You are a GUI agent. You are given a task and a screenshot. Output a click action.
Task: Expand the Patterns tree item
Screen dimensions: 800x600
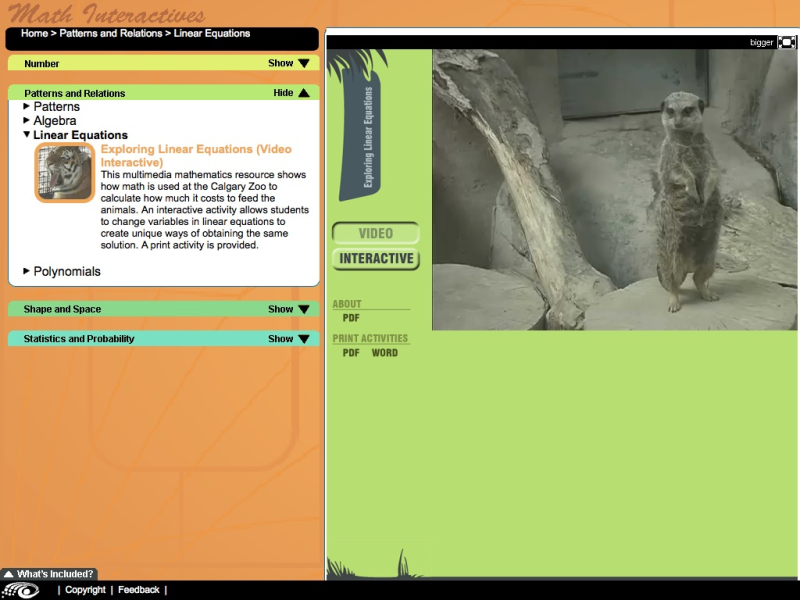pyautogui.click(x=56, y=107)
